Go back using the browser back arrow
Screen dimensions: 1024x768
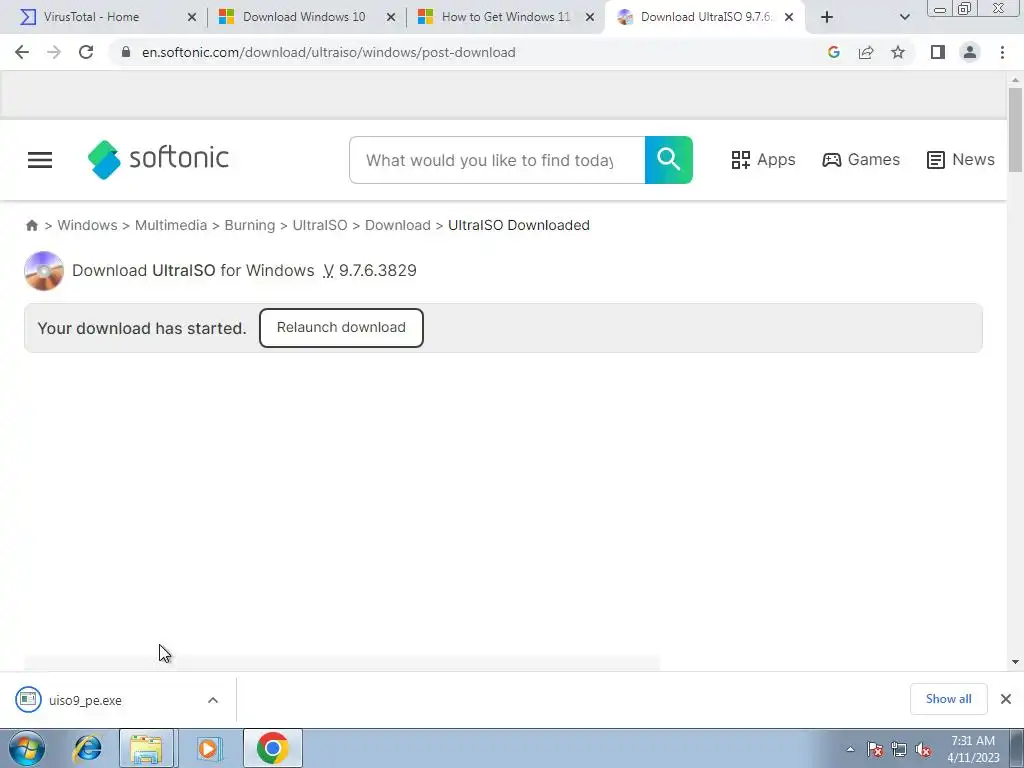(22, 52)
